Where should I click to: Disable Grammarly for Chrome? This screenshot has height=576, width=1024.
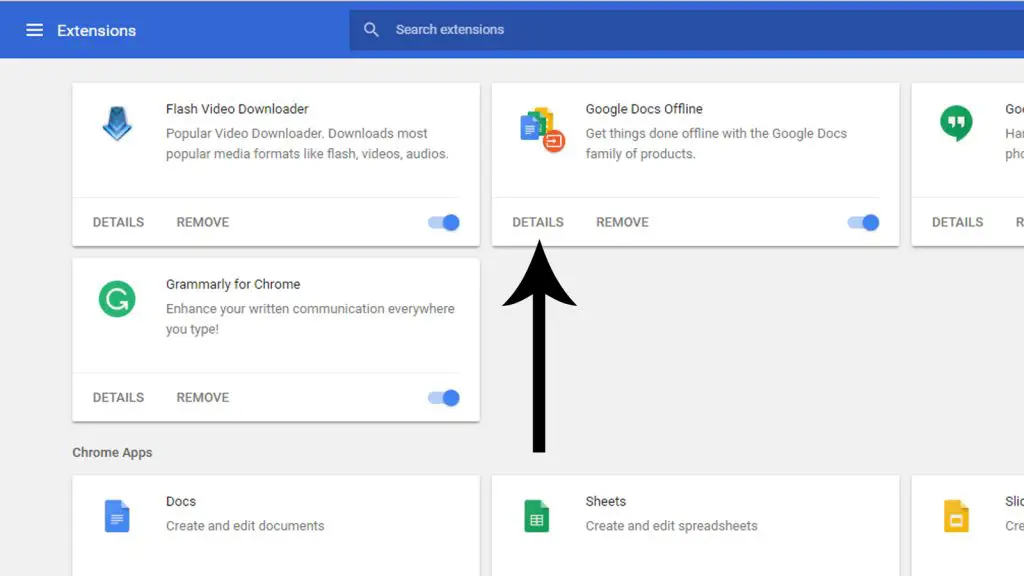(443, 397)
